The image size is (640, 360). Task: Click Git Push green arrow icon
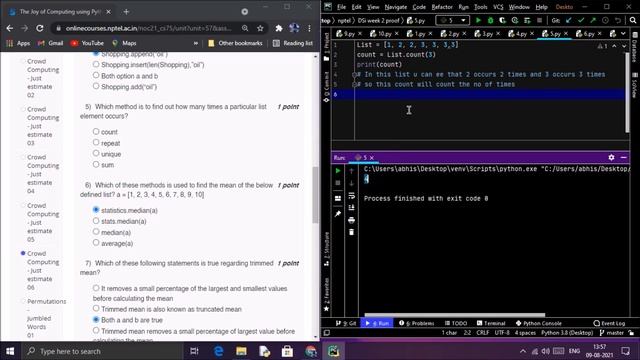593,20
